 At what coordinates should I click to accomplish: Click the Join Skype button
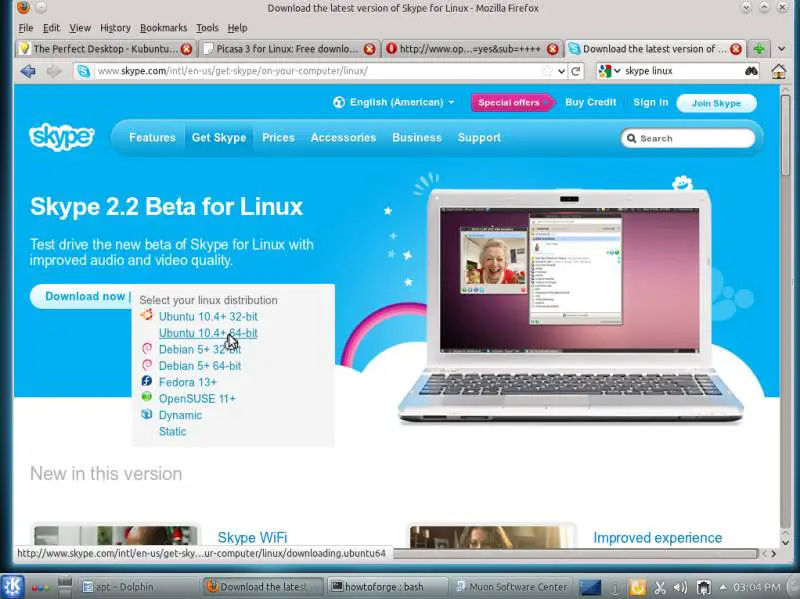click(716, 103)
